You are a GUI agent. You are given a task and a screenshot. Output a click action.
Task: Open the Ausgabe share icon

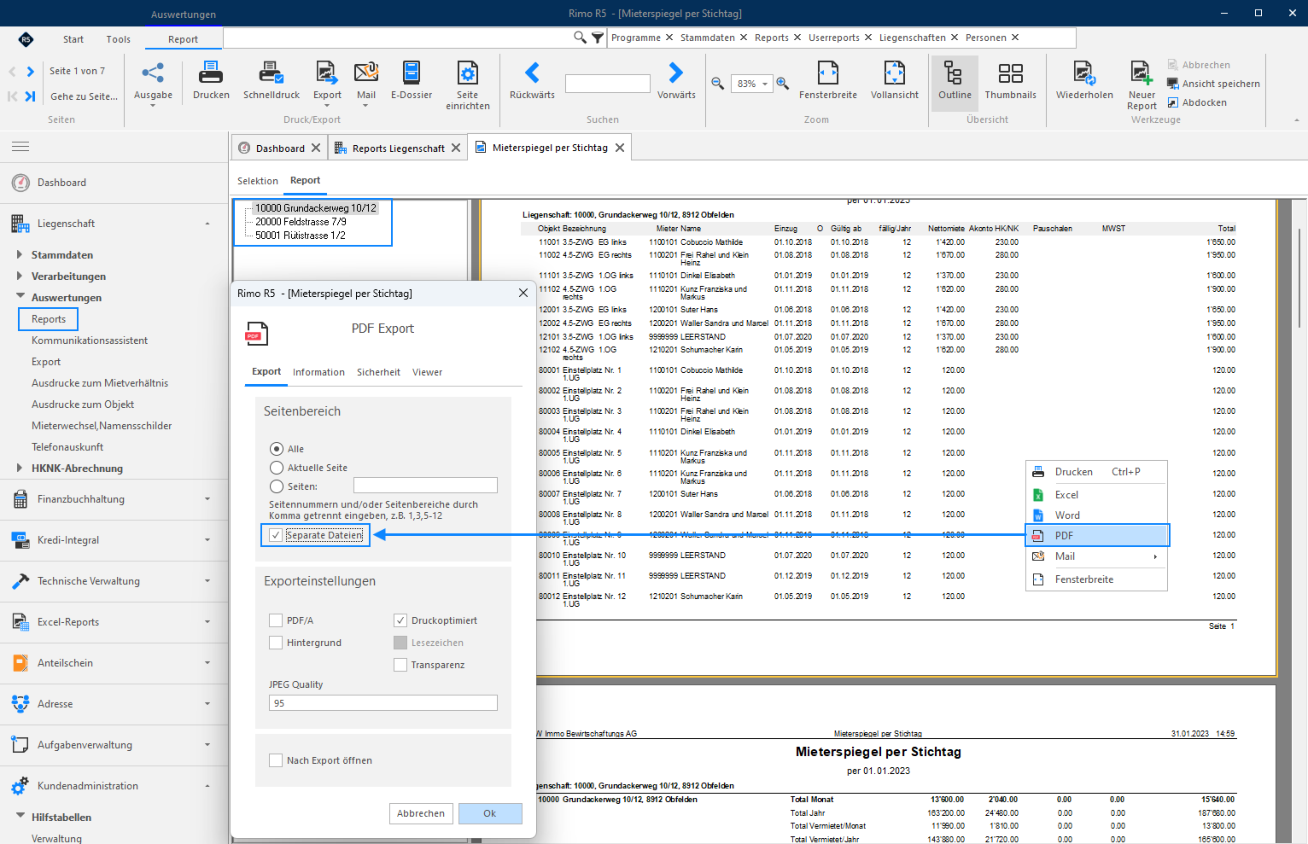click(153, 73)
